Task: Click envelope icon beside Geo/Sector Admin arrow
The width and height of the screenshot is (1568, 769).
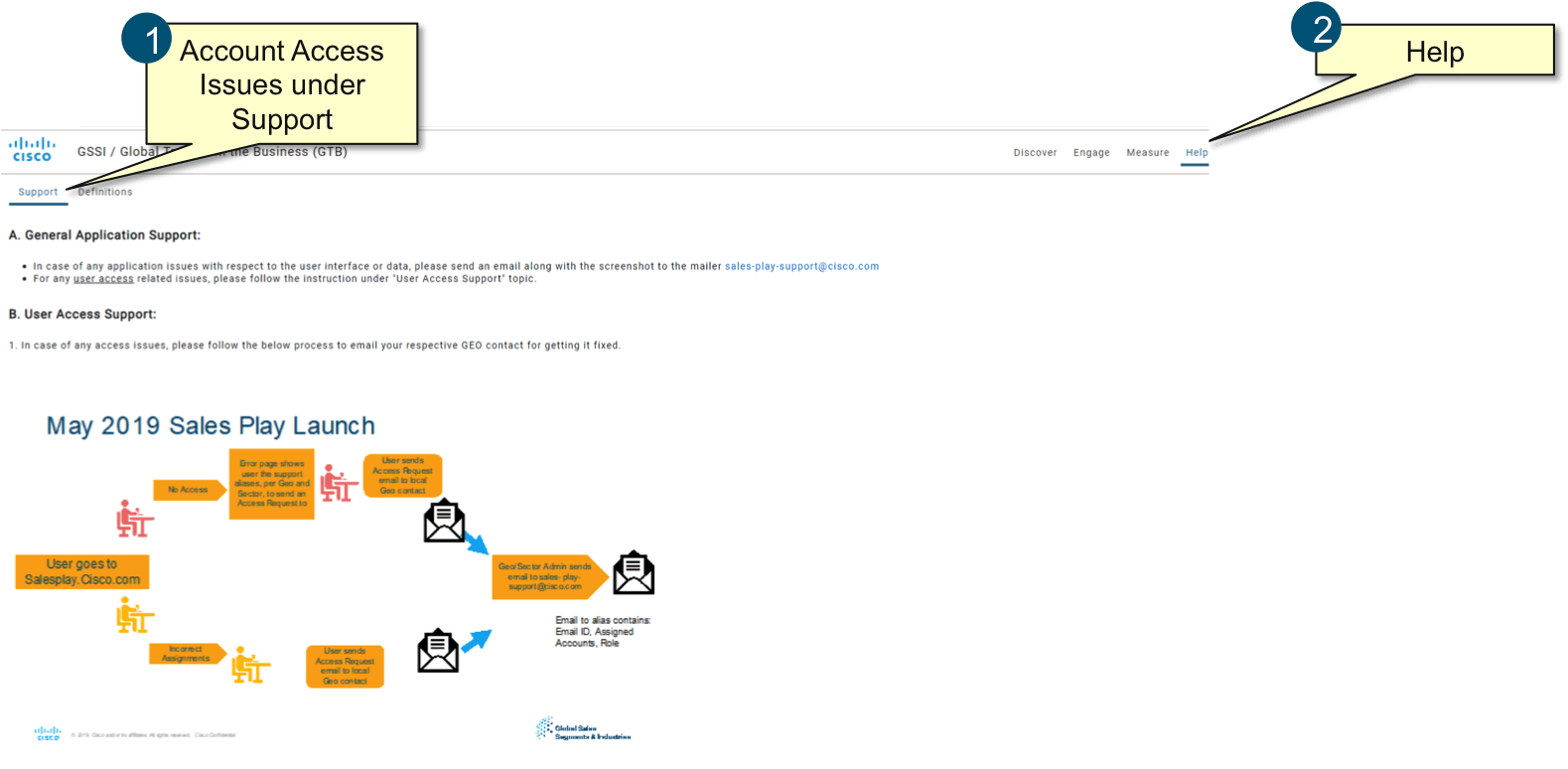Action: (x=634, y=573)
